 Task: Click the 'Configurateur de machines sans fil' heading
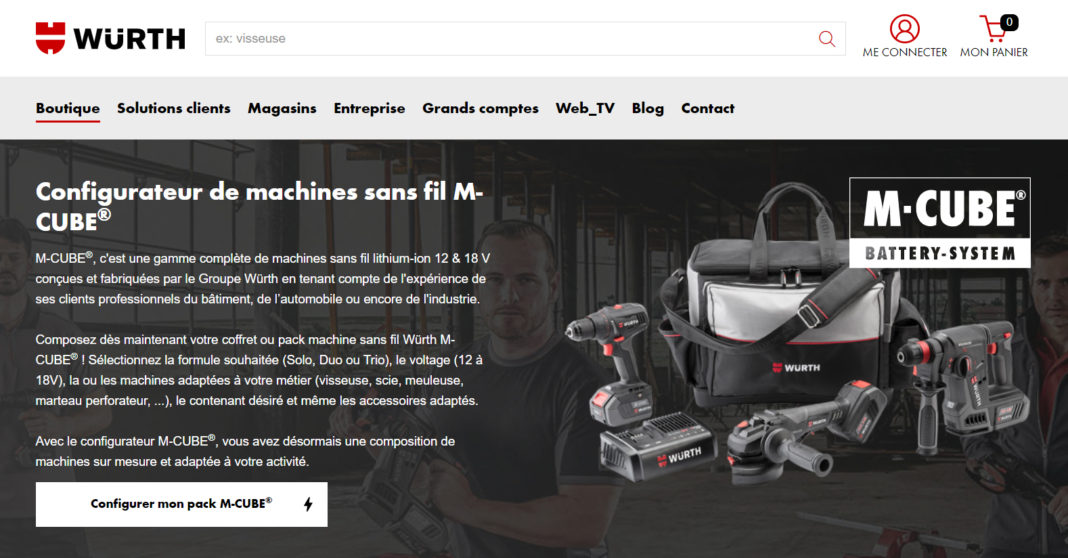pyautogui.click(x=260, y=206)
